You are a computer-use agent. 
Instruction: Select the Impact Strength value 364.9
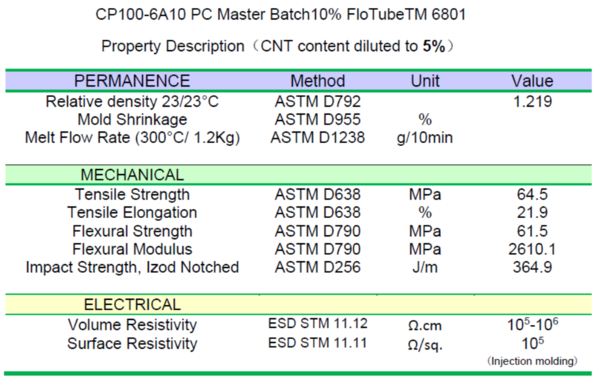click(x=532, y=267)
